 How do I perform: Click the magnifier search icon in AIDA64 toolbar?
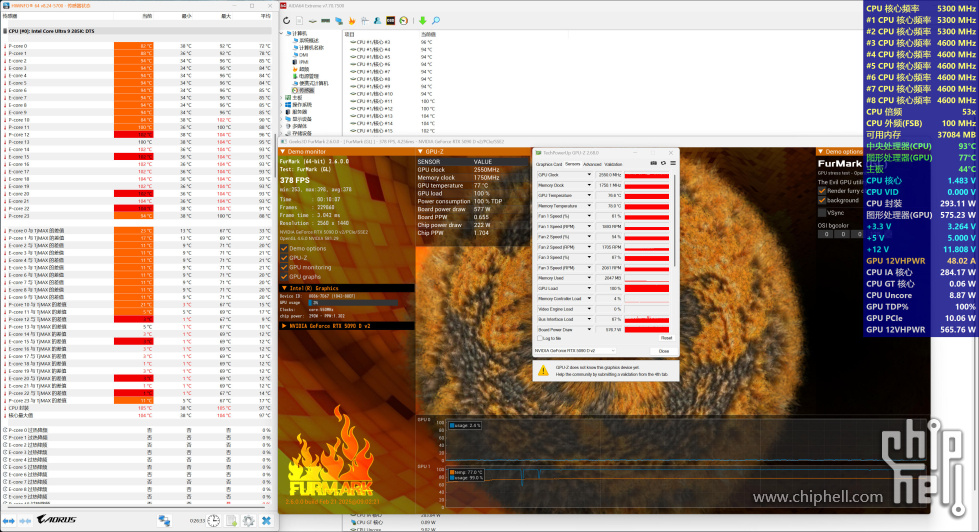437,20
